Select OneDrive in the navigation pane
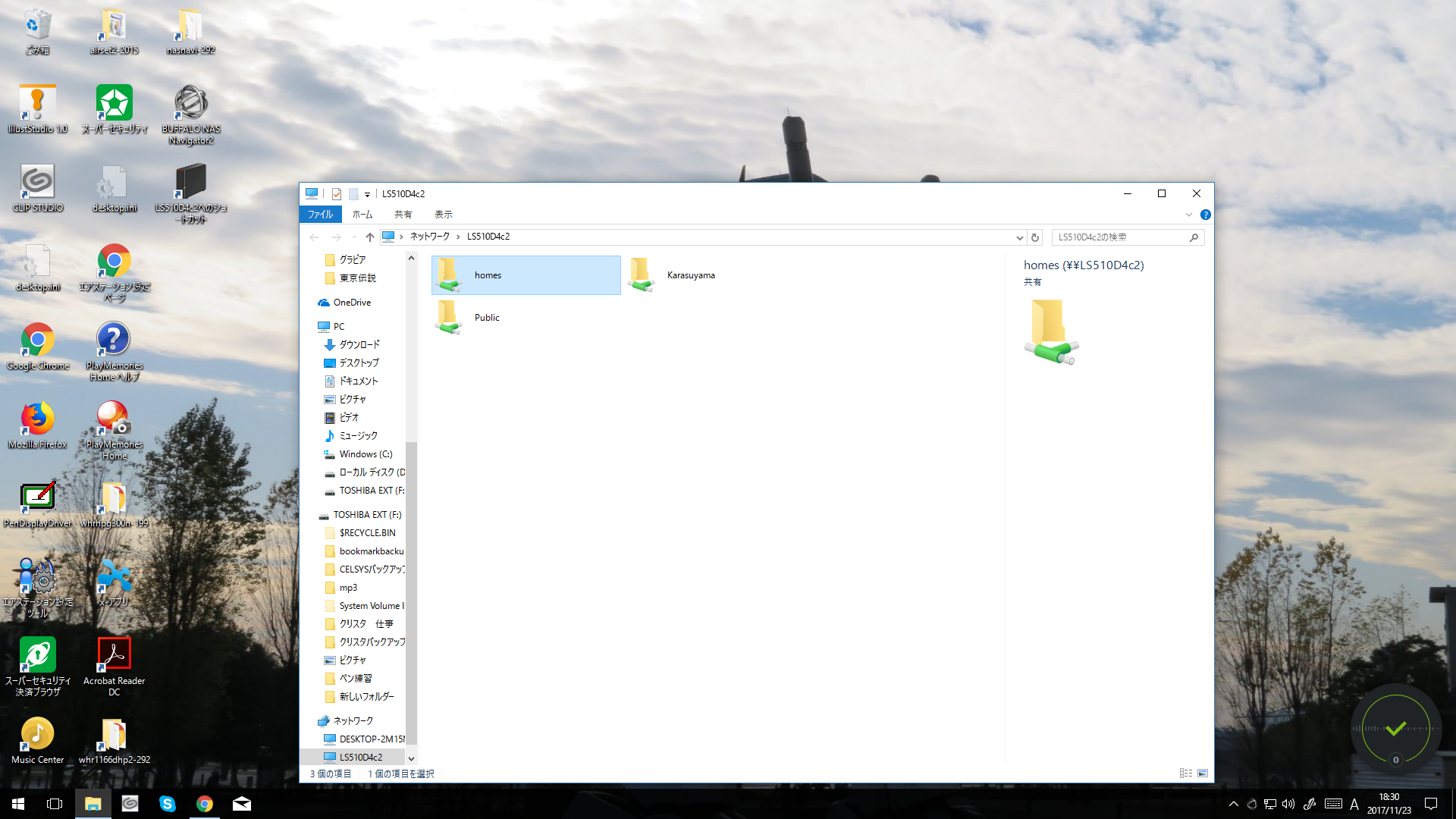Viewport: 1456px width, 819px height. pos(352,303)
